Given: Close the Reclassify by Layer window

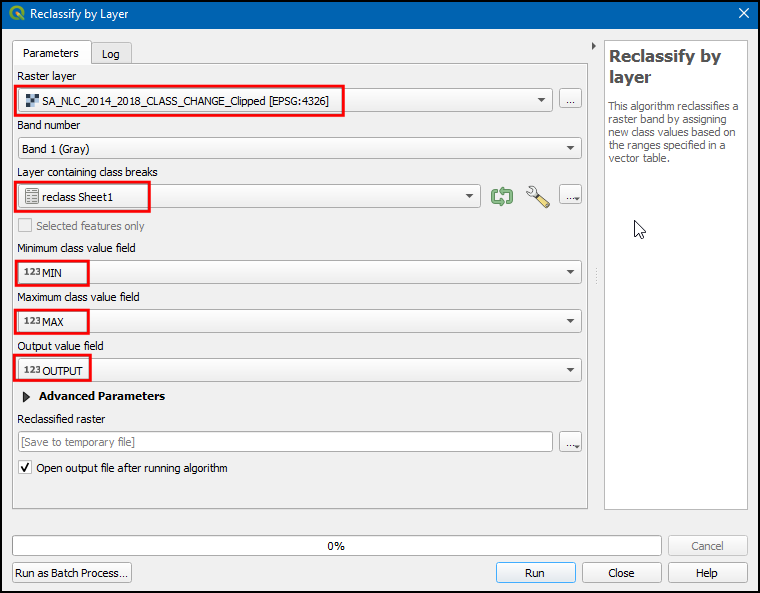Looking at the screenshot, I should pos(743,14).
